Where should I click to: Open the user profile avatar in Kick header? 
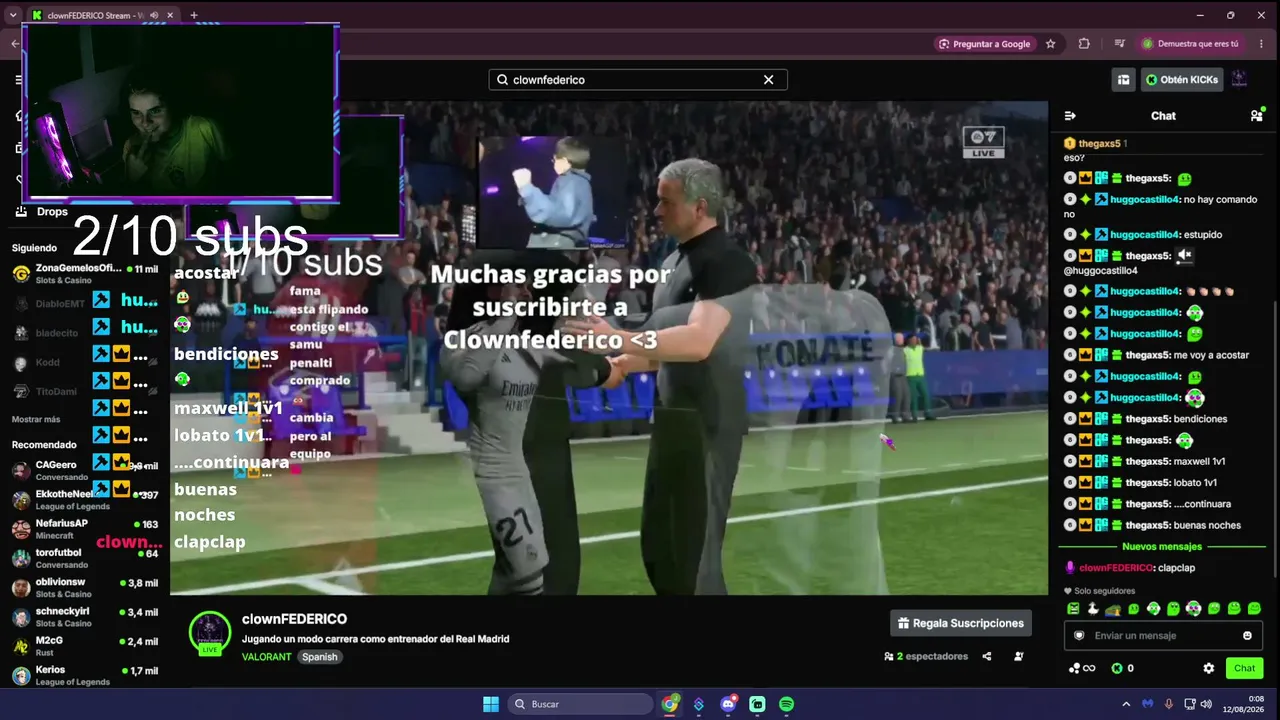pos(1239,79)
